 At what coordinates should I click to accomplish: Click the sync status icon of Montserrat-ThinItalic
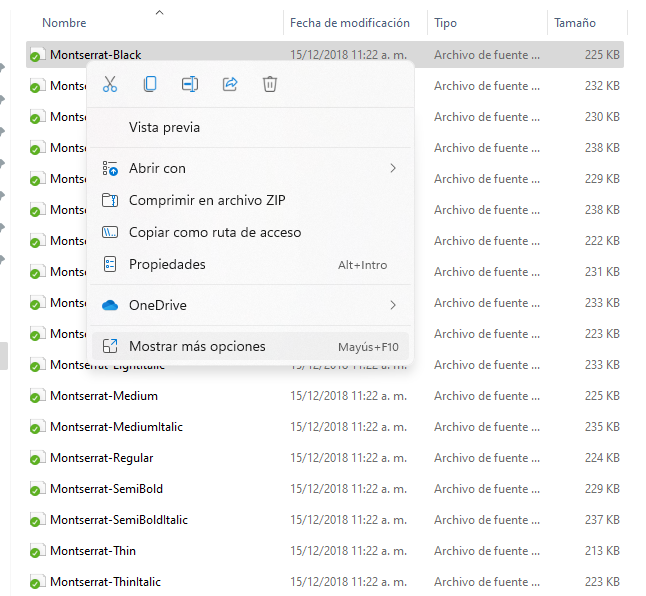click(35, 583)
